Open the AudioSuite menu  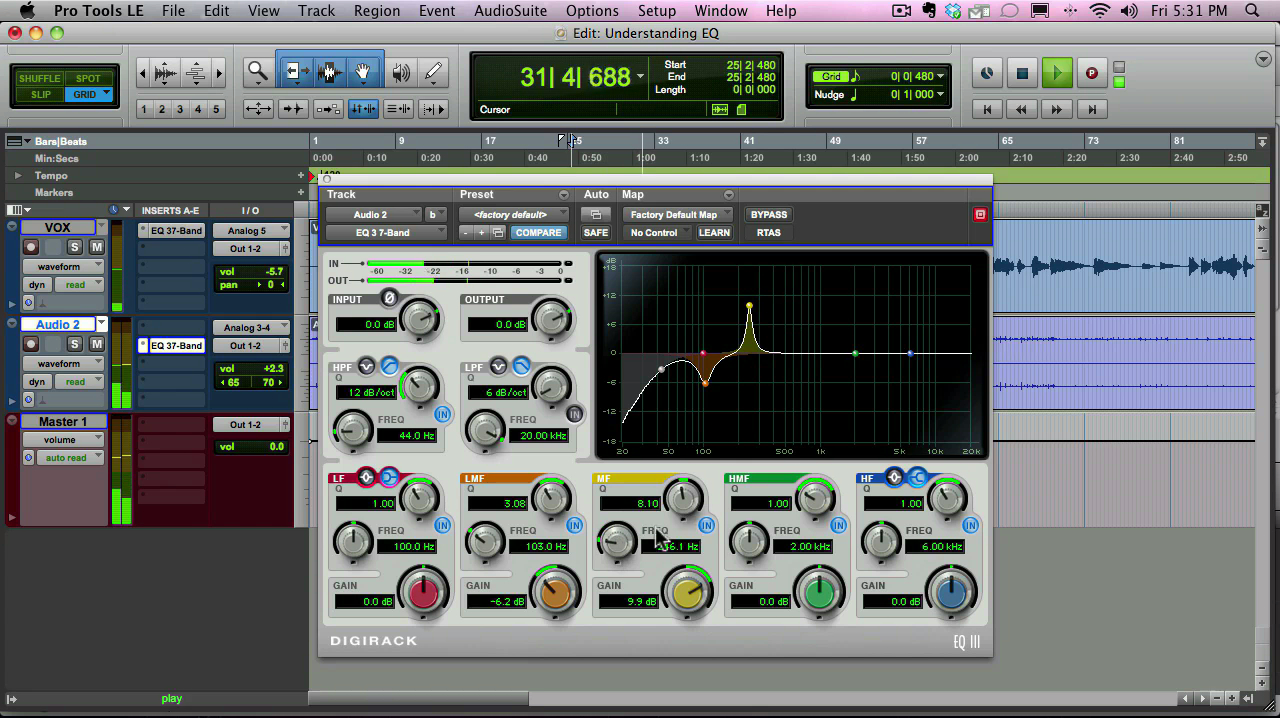pyautogui.click(x=510, y=11)
